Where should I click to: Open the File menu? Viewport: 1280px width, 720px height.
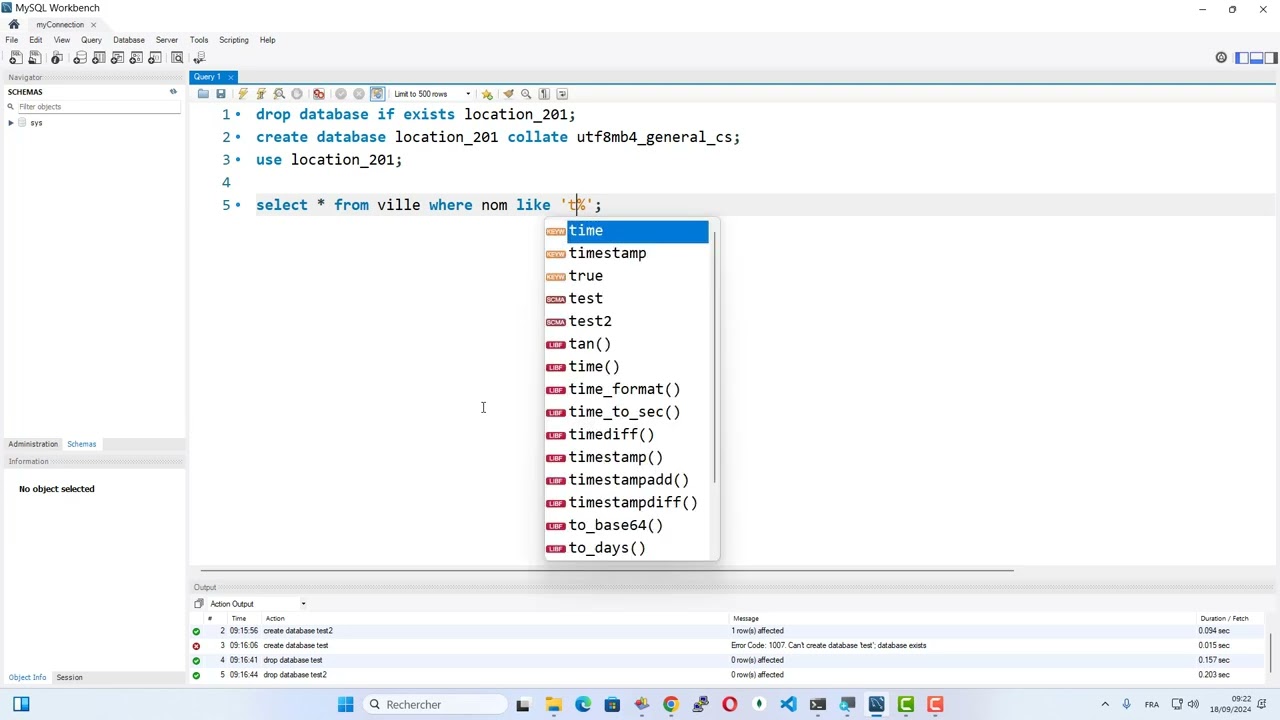12,40
